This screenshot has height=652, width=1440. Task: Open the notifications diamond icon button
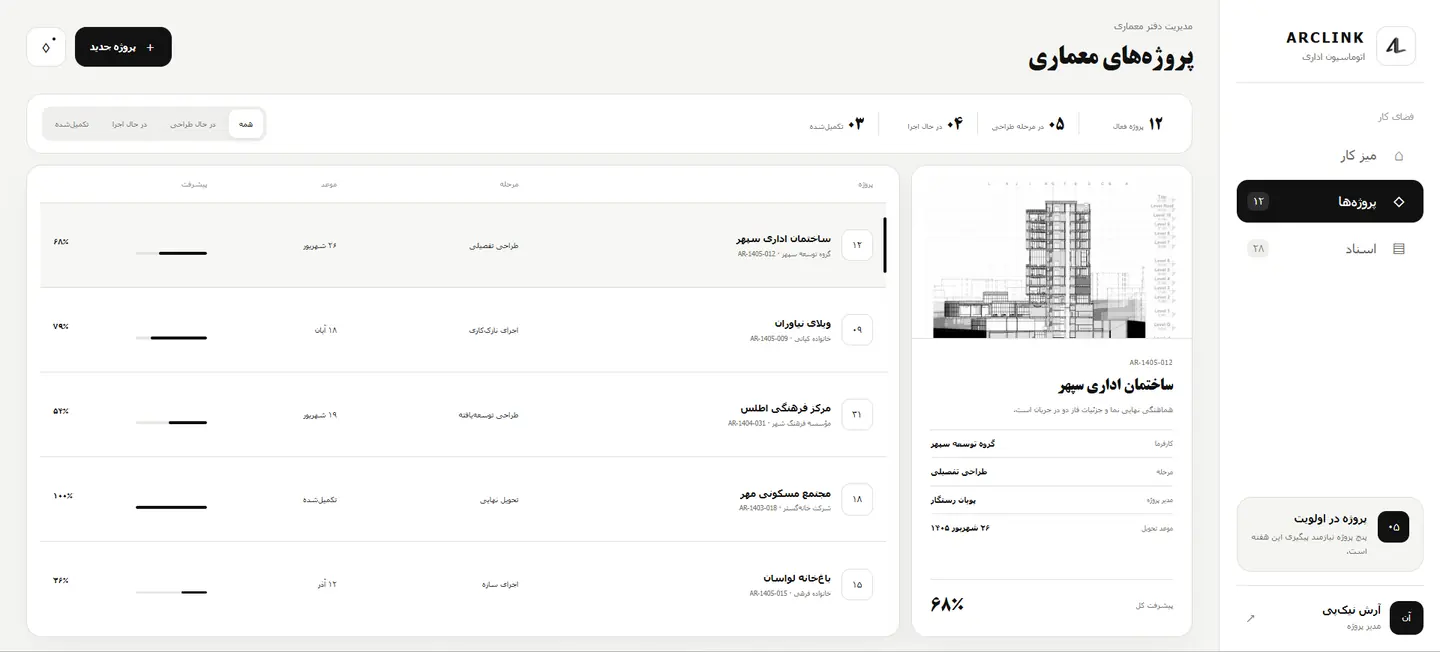tap(46, 47)
